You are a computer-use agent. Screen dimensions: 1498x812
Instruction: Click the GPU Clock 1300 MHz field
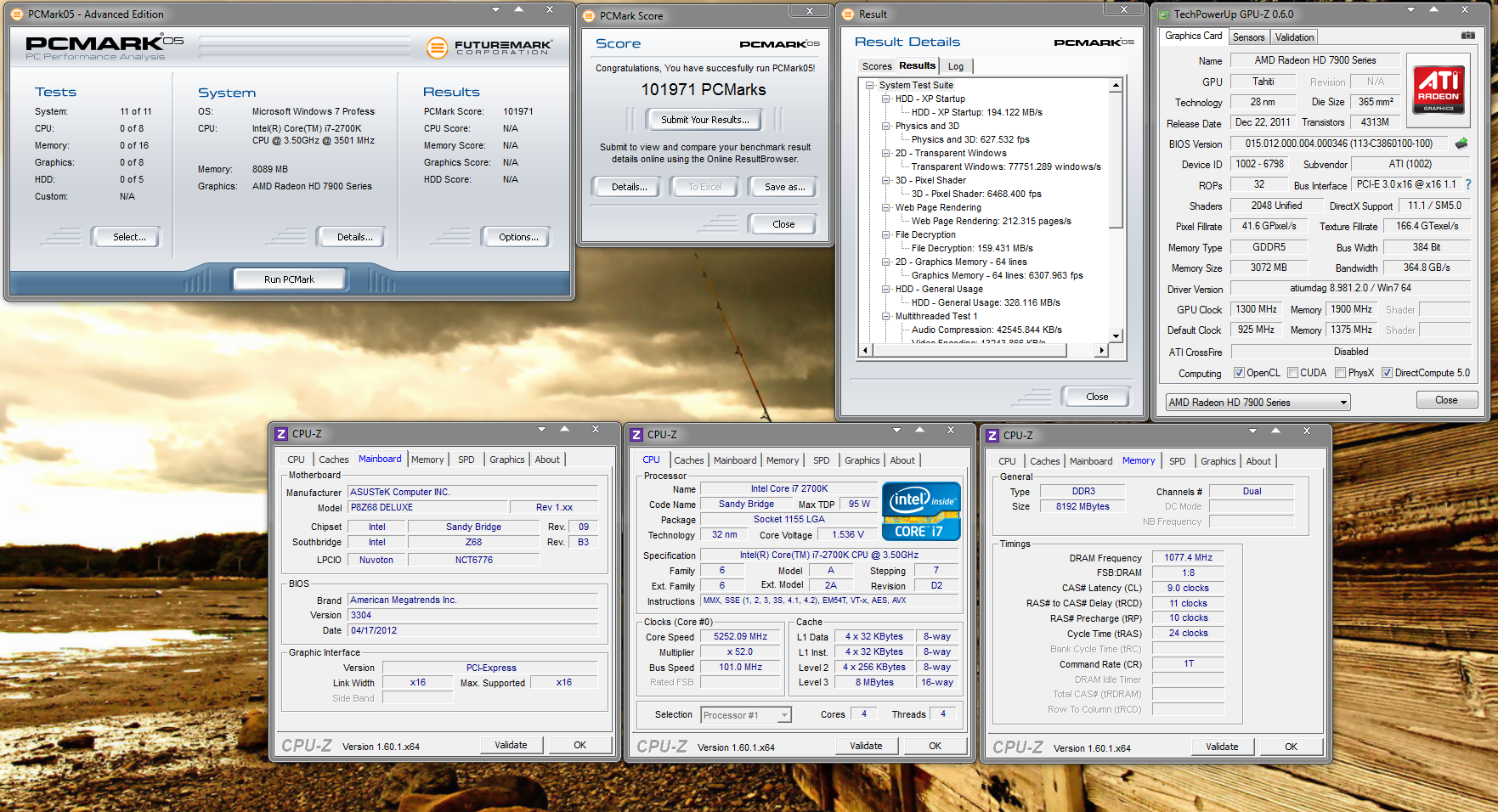pyautogui.click(x=1257, y=309)
